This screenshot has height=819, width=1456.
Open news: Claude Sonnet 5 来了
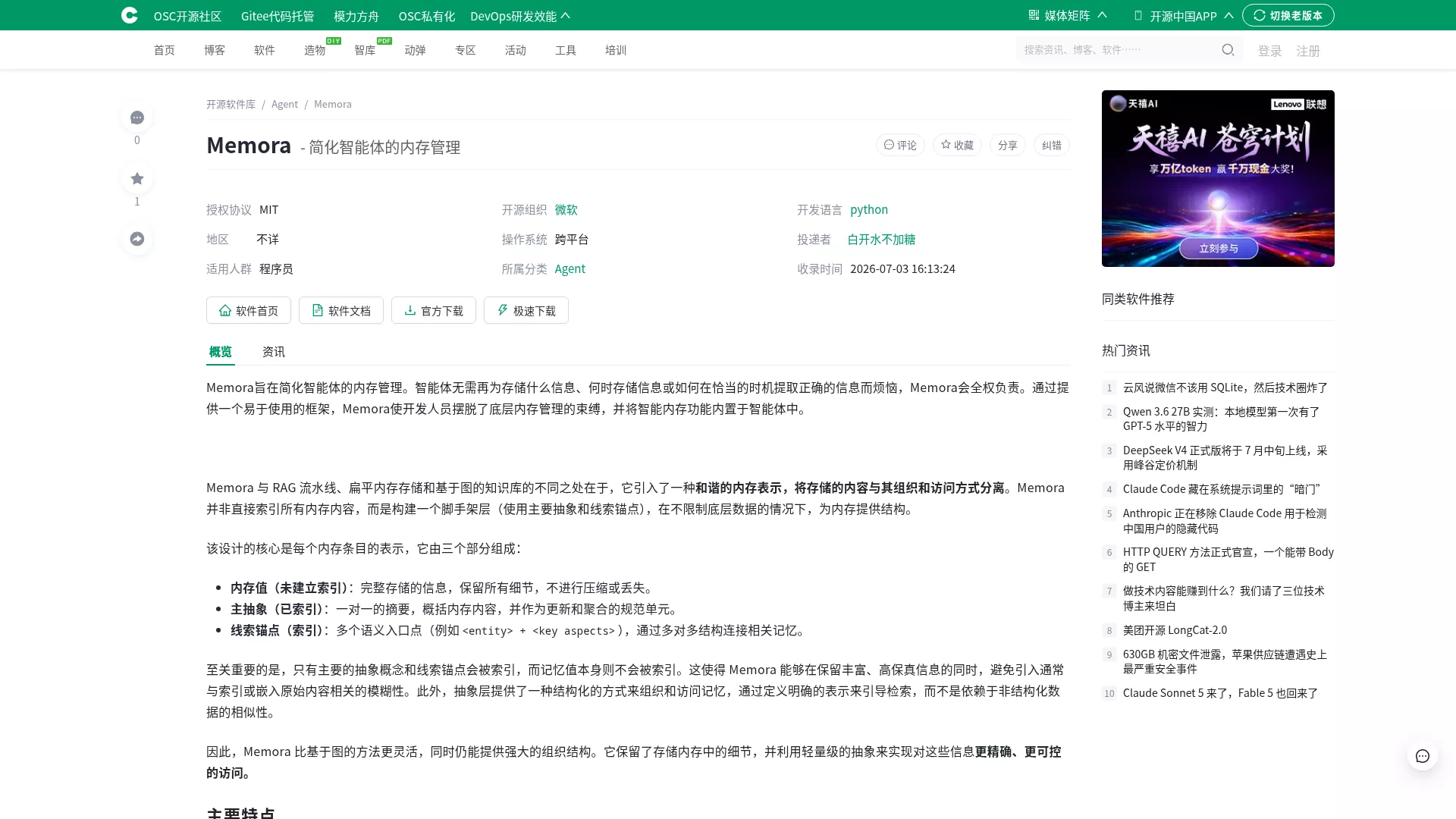coord(1220,693)
